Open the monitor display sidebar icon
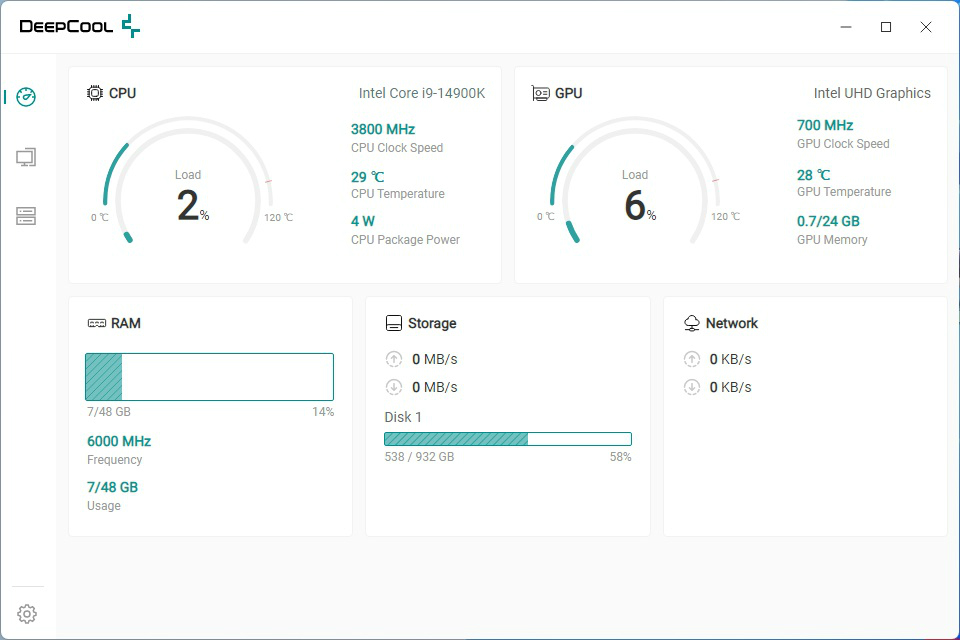 click(26, 157)
